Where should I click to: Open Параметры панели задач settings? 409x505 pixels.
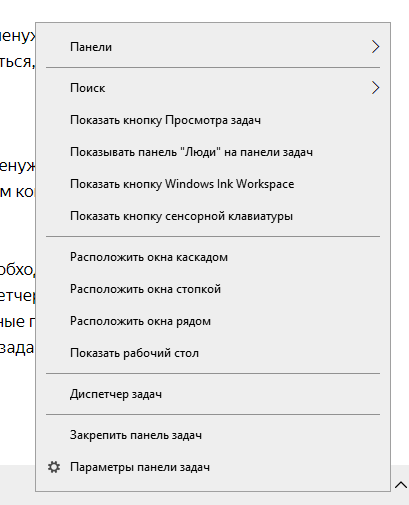213,467
